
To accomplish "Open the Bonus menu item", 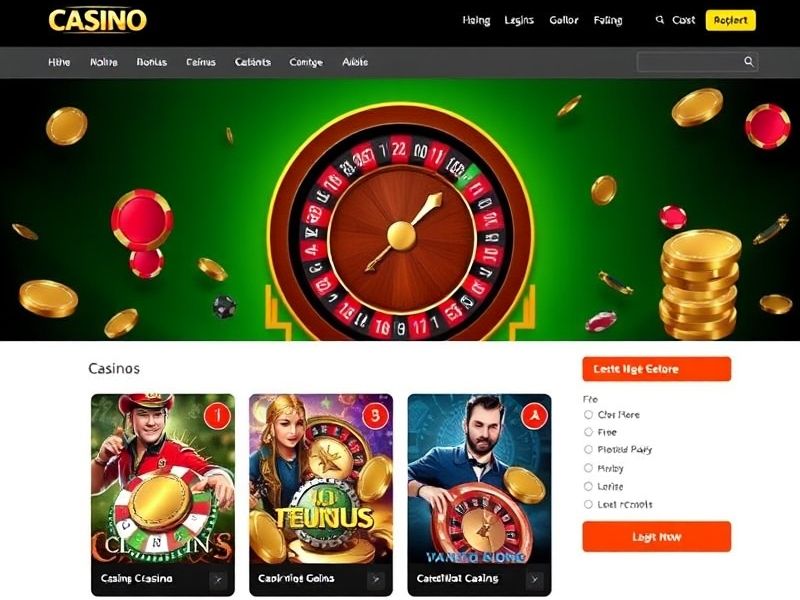I will 152,62.
